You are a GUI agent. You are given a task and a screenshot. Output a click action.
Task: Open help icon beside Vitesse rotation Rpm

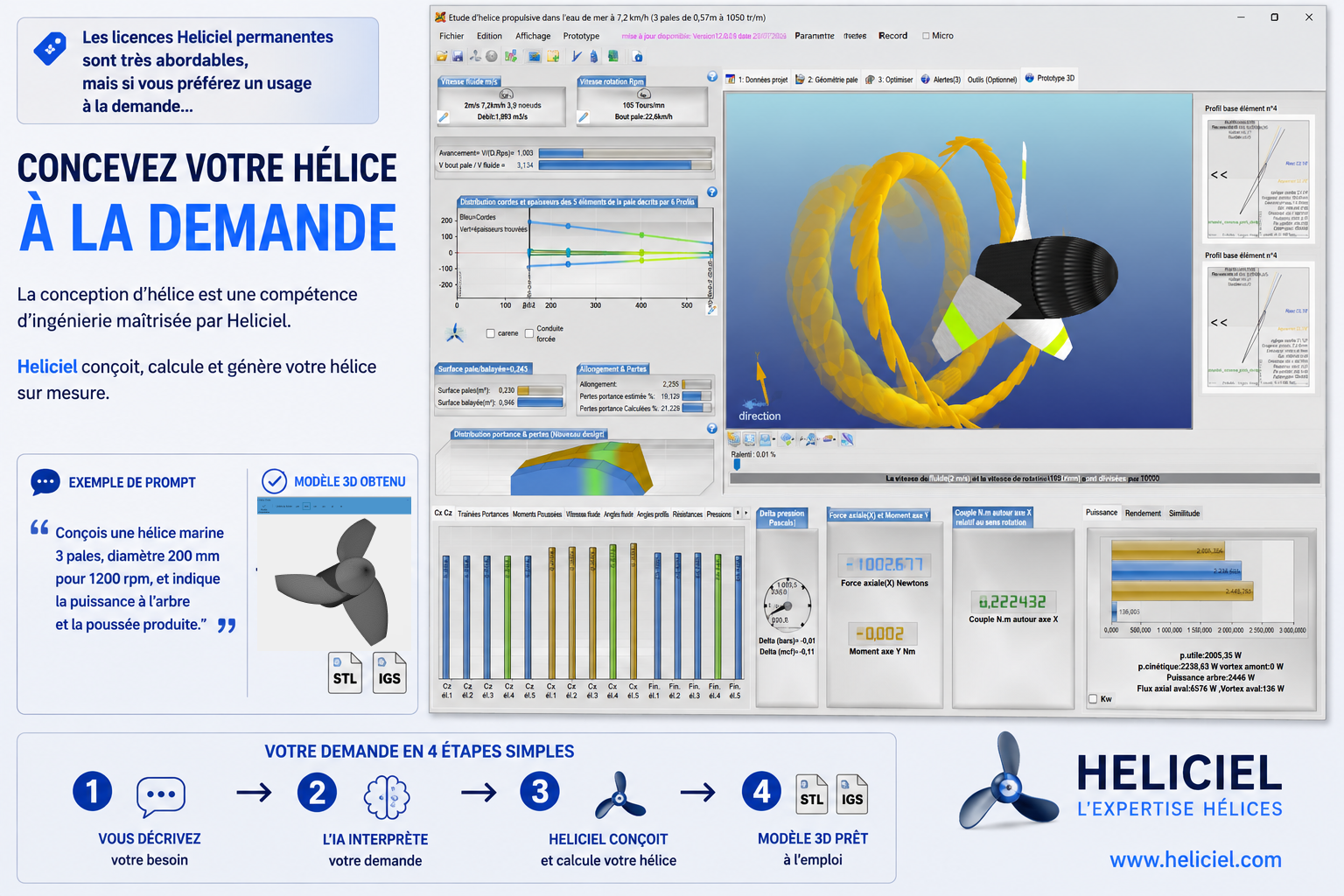click(712, 77)
